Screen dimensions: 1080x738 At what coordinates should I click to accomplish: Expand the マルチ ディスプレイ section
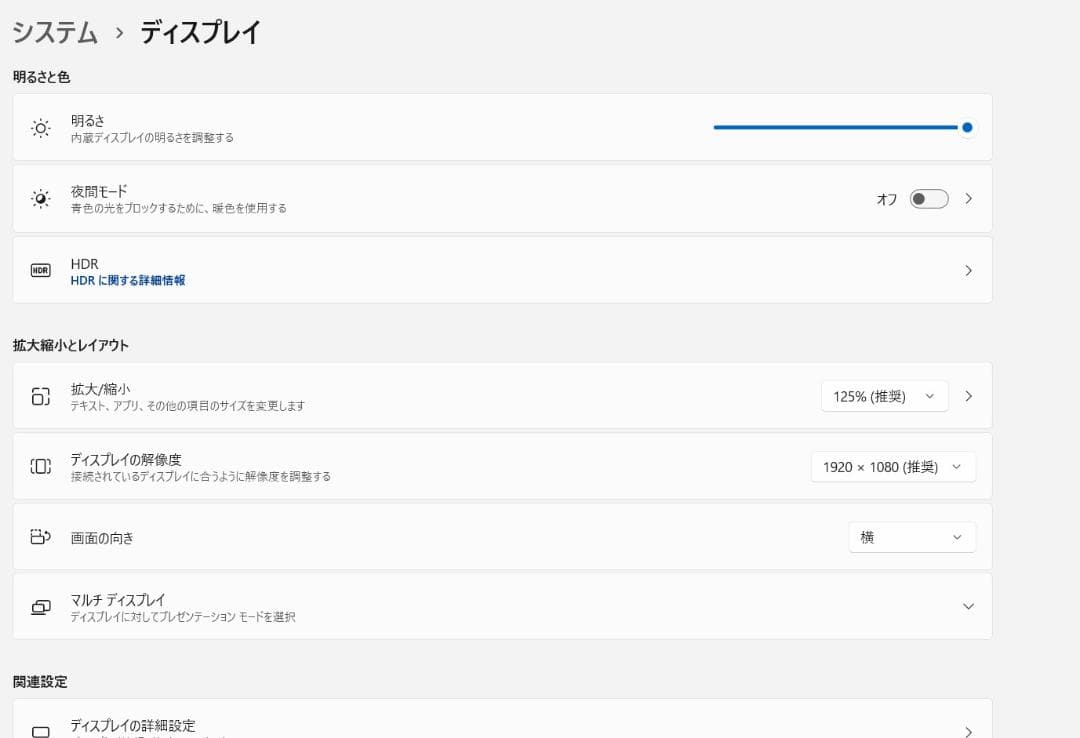(967, 606)
